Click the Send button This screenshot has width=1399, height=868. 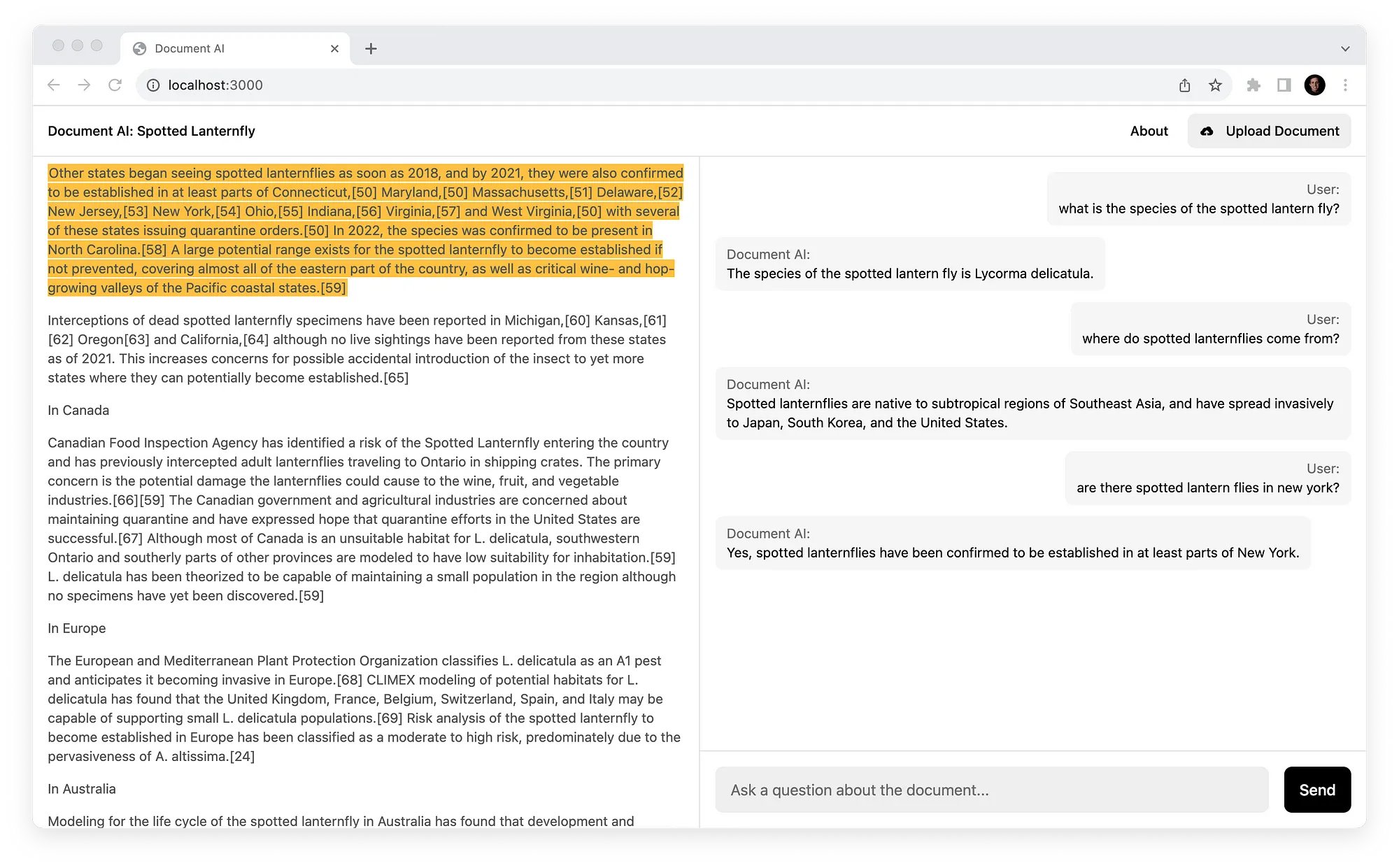click(1317, 790)
